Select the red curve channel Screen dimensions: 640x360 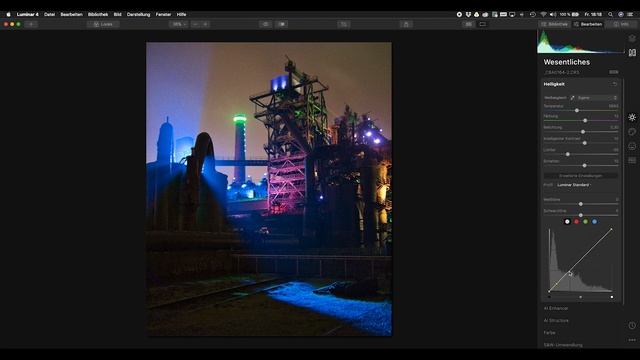point(576,222)
